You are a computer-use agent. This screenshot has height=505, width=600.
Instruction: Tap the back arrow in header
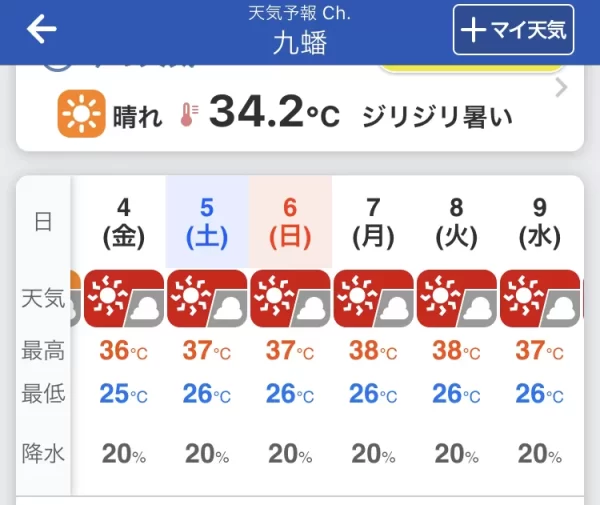click(x=41, y=29)
